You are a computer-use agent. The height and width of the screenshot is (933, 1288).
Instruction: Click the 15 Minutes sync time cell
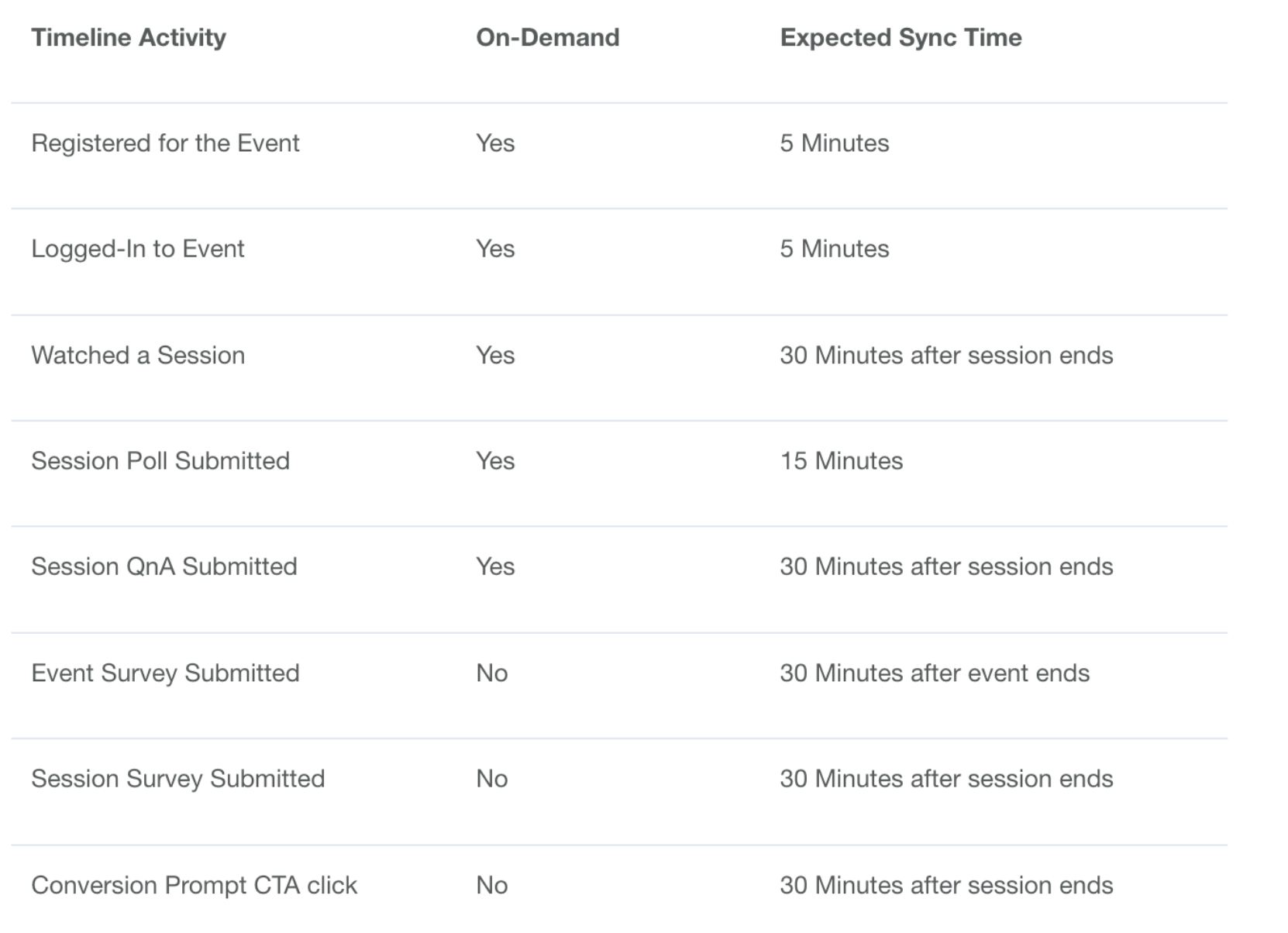(x=842, y=460)
